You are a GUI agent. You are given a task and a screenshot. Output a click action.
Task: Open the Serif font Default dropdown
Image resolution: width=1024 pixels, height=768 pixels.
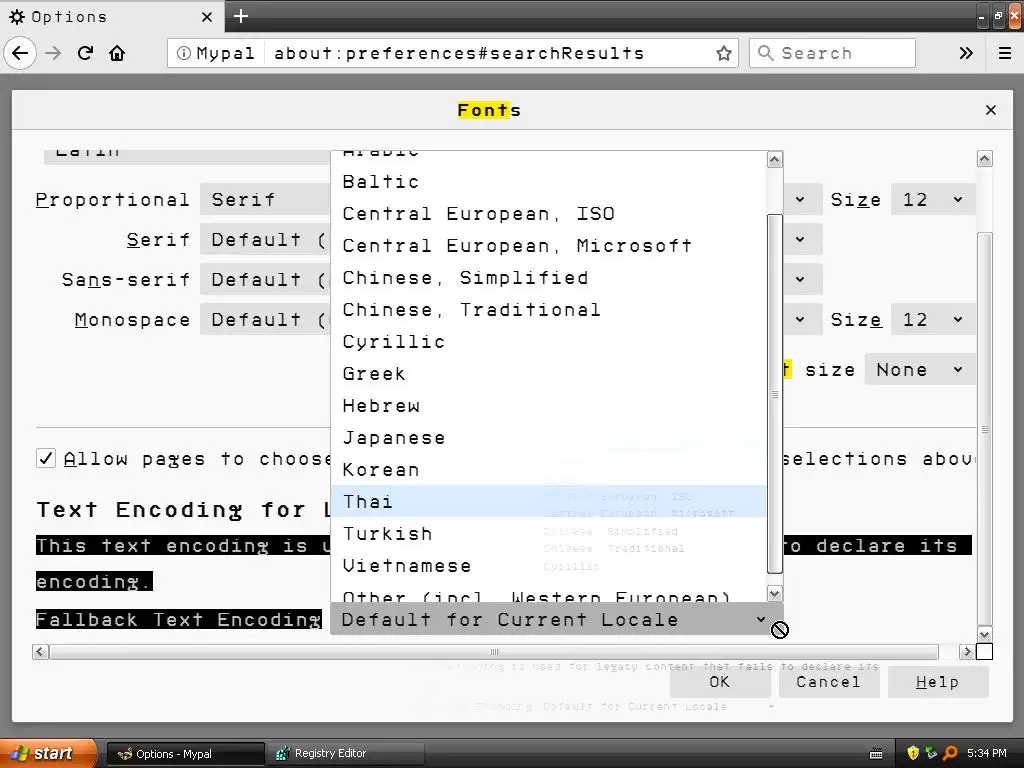pos(266,240)
